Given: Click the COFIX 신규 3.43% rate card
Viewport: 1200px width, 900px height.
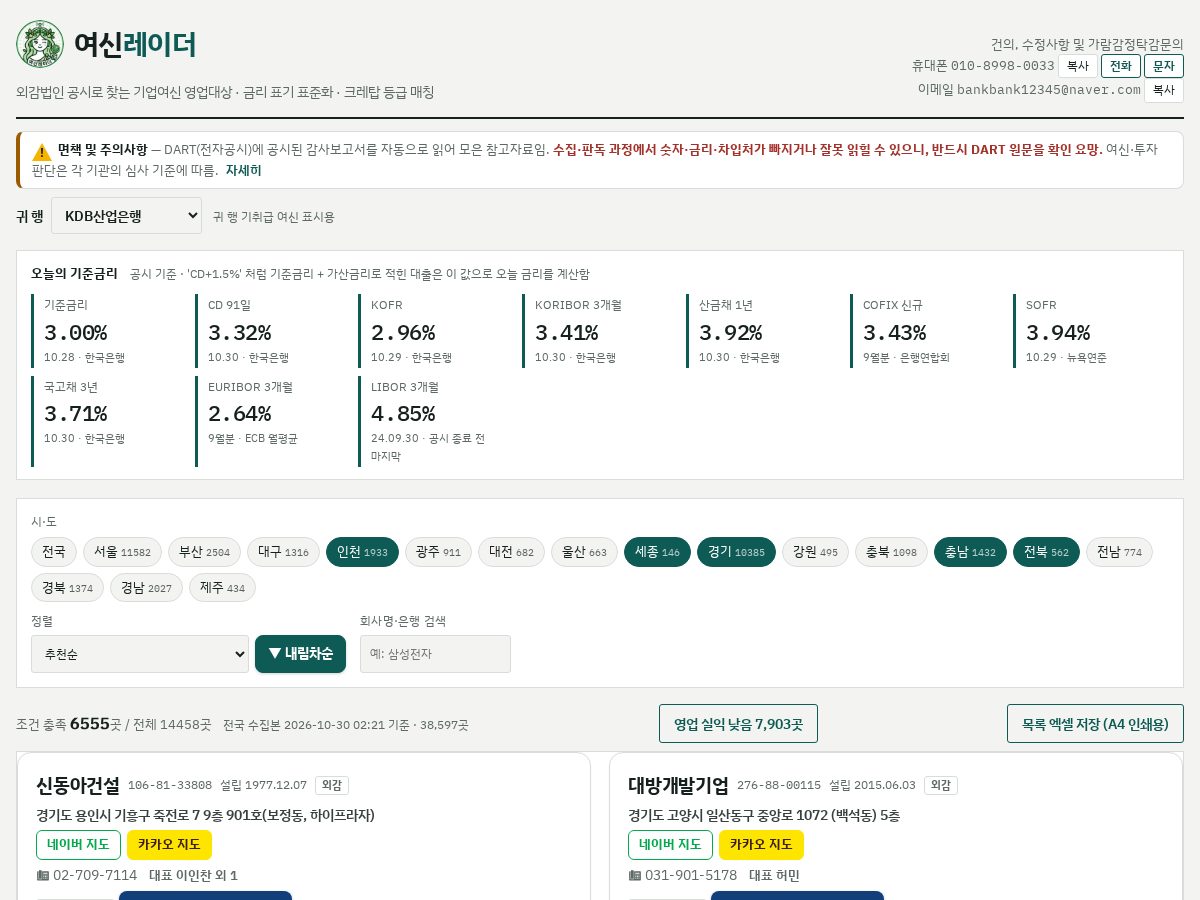Looking at the screenshot, I should (927, 331).
